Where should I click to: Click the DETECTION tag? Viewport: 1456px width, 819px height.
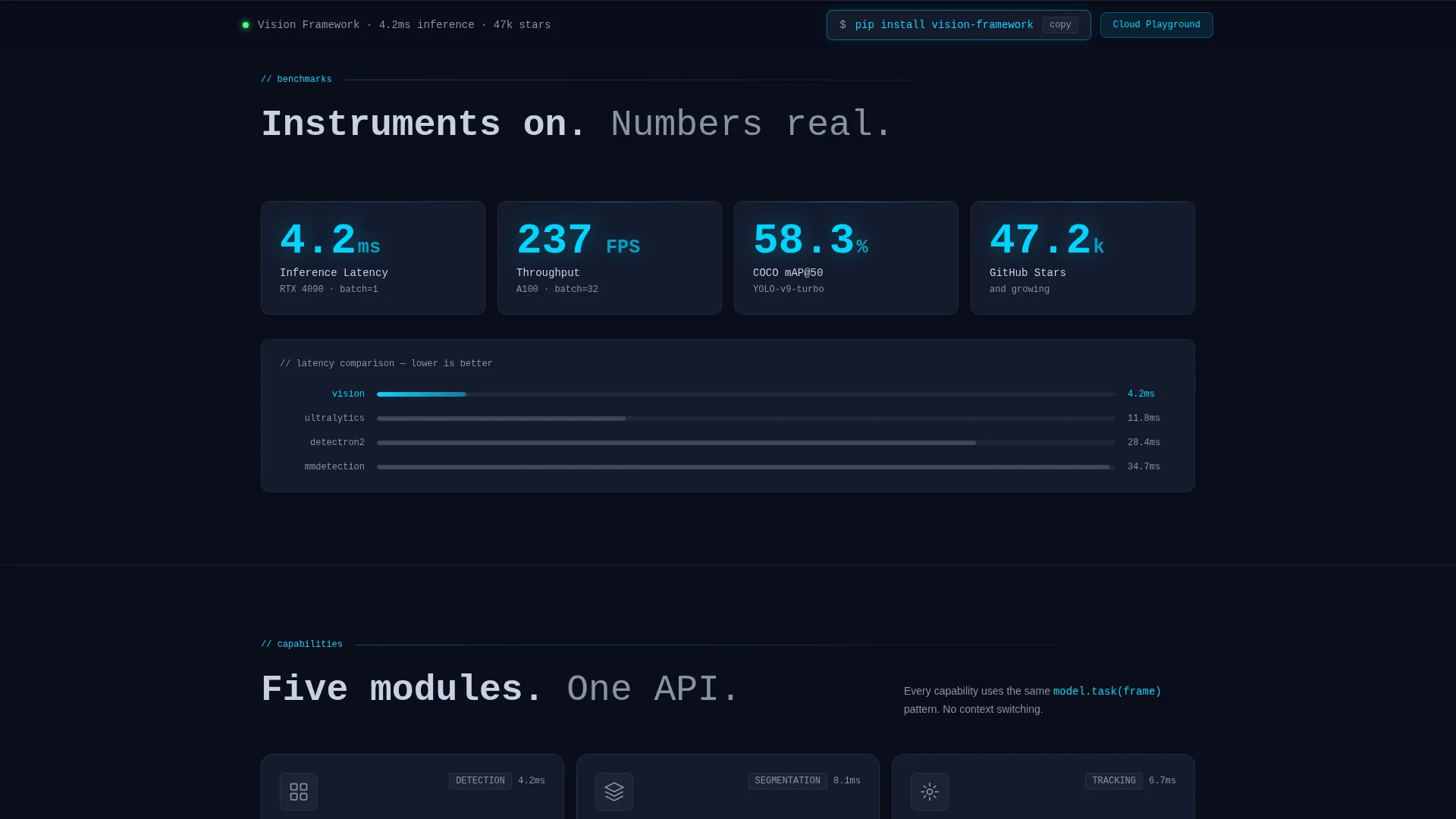coord(480,781)
